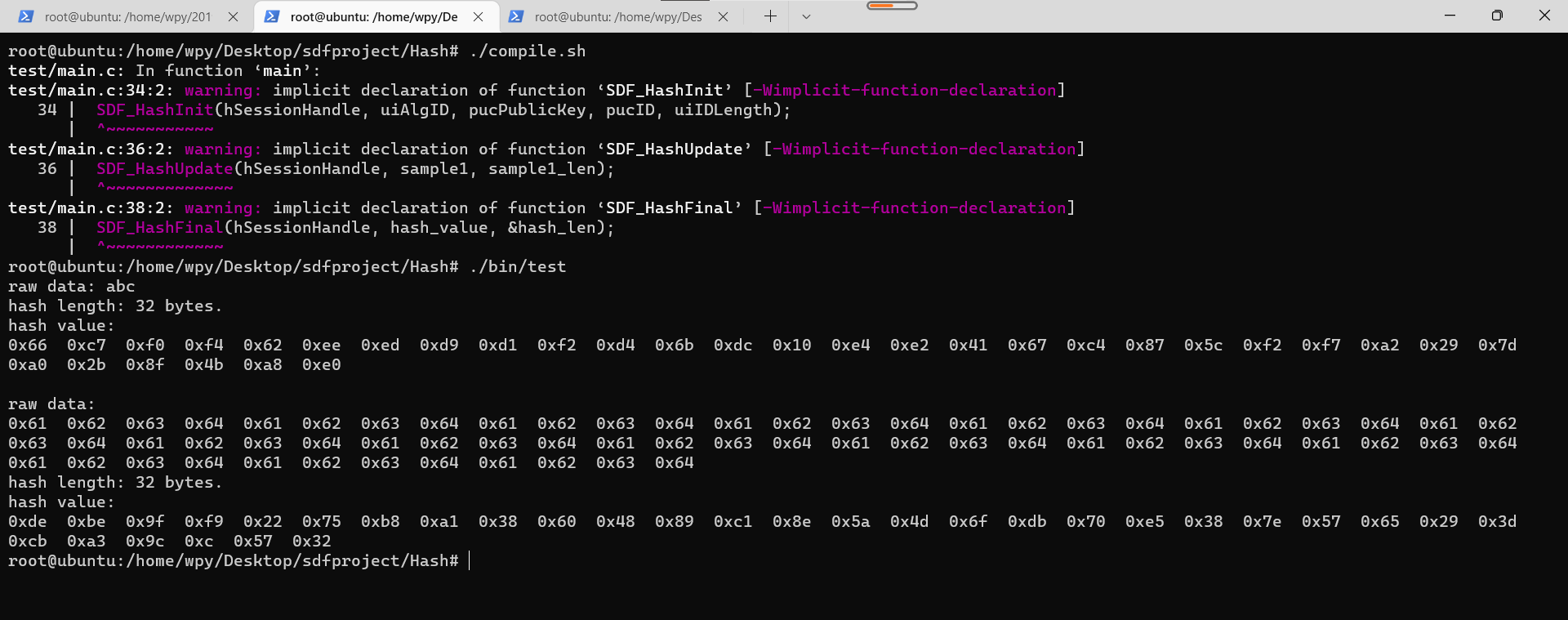Select the active root@ubuntu: /home/wpy/De tab
This screenshot has height=620, width=1568.
[x=374, y=16]
